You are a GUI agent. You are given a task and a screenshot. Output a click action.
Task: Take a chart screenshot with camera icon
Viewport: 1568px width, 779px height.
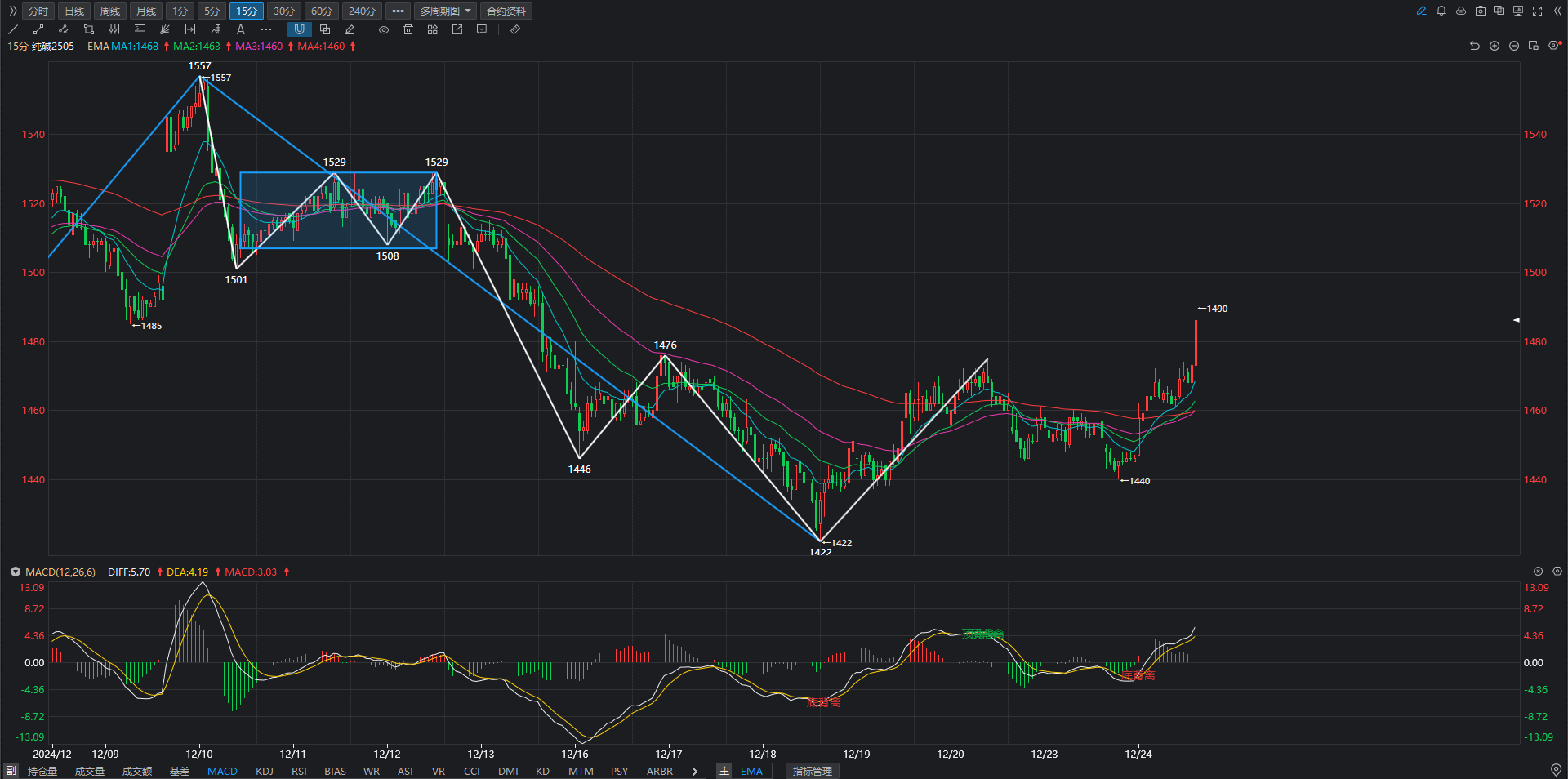tap(1481, 11)
